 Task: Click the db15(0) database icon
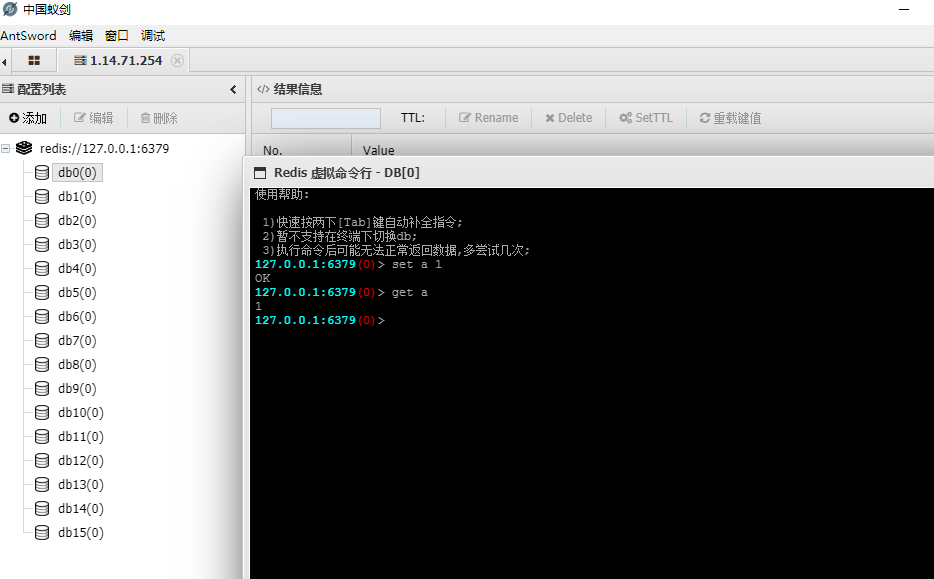(x=42, y=533)
